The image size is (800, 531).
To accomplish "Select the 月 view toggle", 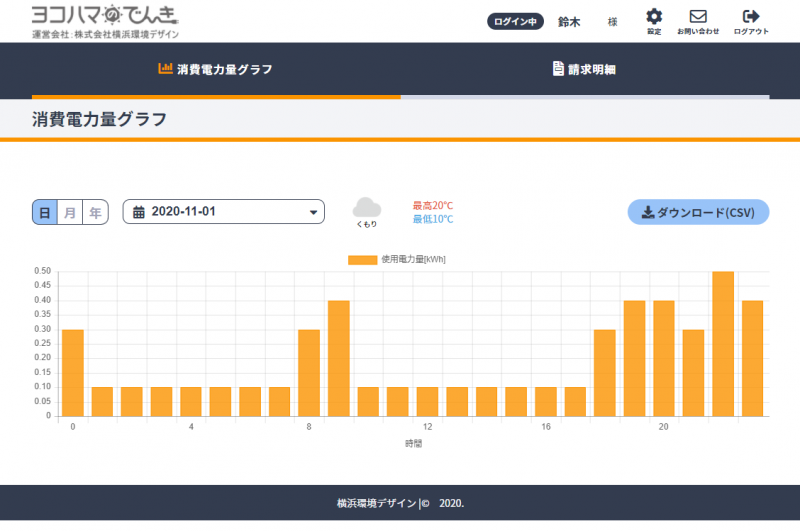I will 70,212.
